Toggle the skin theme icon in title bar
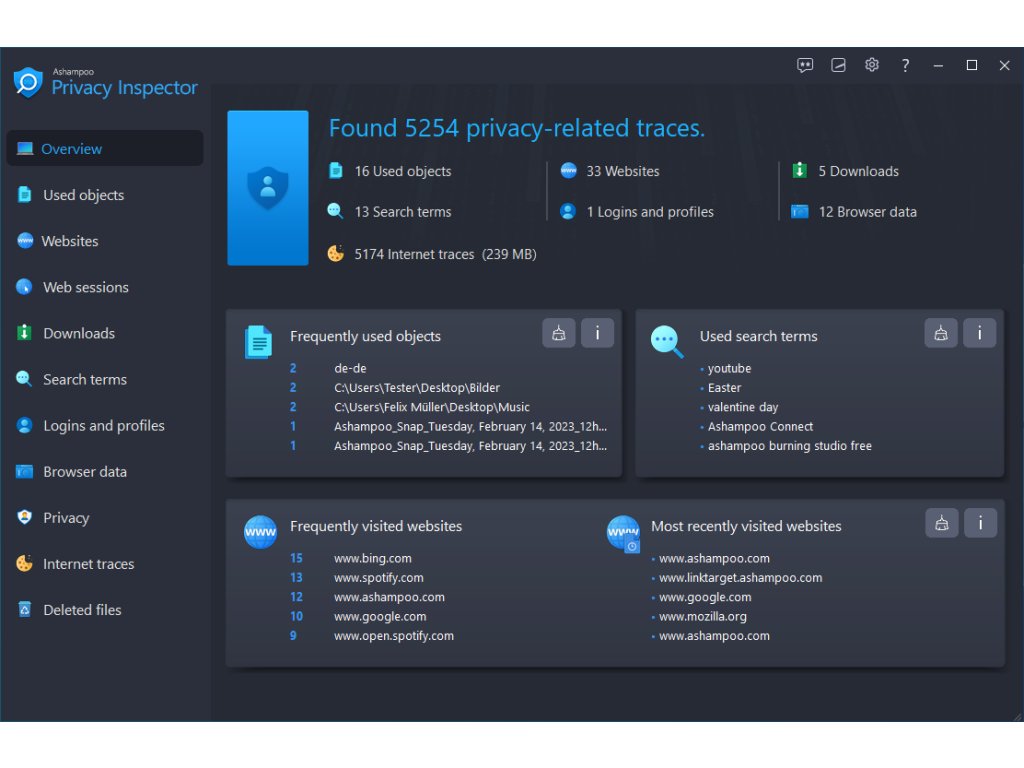The height and width of the screenshot is (768, 1024). [x=839, y=65]
